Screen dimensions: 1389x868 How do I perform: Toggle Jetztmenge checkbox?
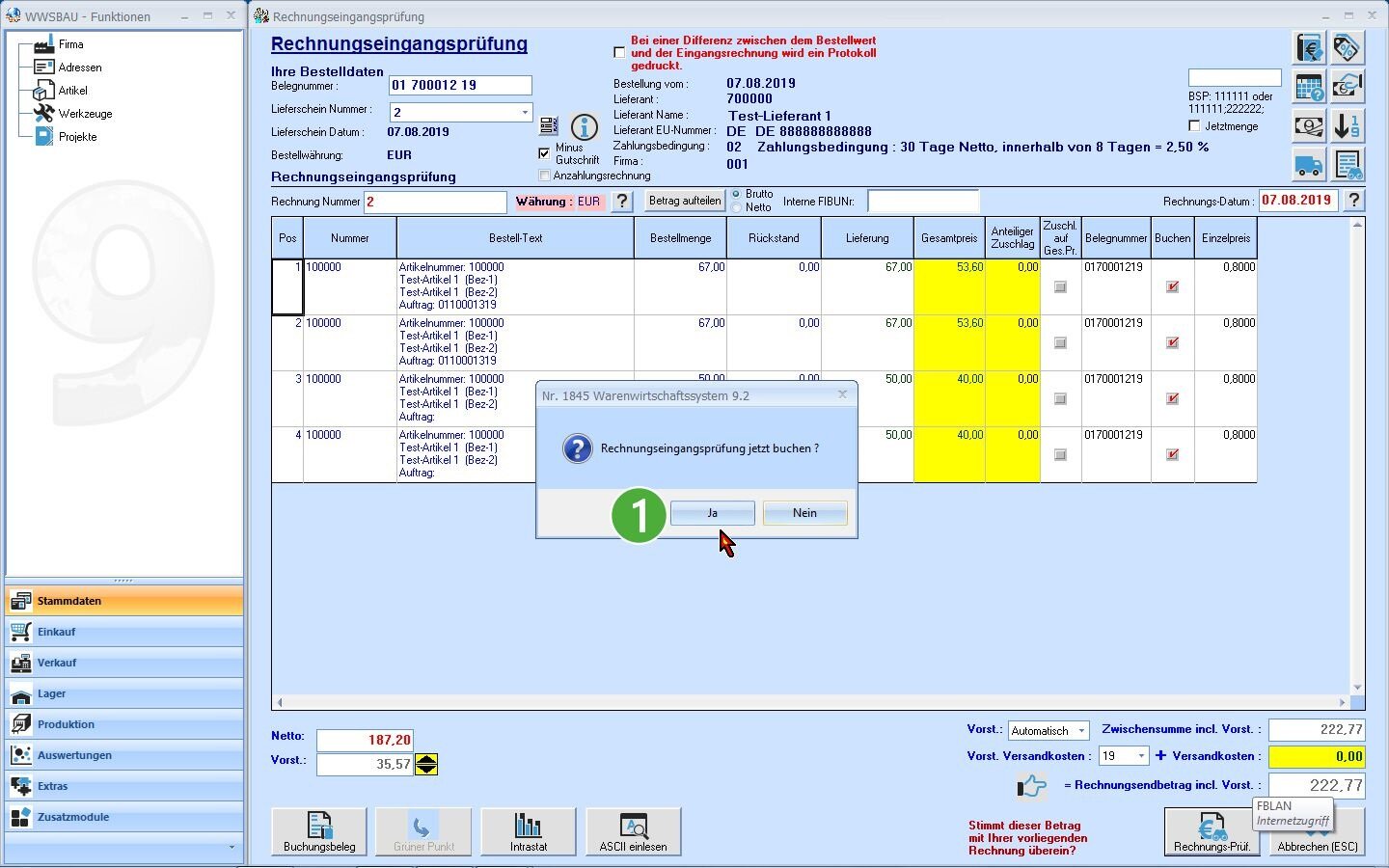pos(1194,126)
